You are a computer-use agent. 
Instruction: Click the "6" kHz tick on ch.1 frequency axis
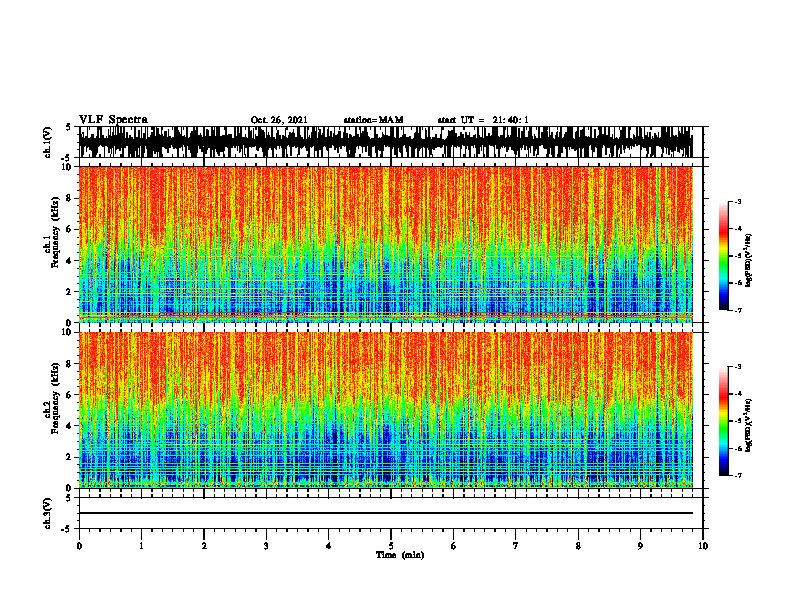point(70,229)
